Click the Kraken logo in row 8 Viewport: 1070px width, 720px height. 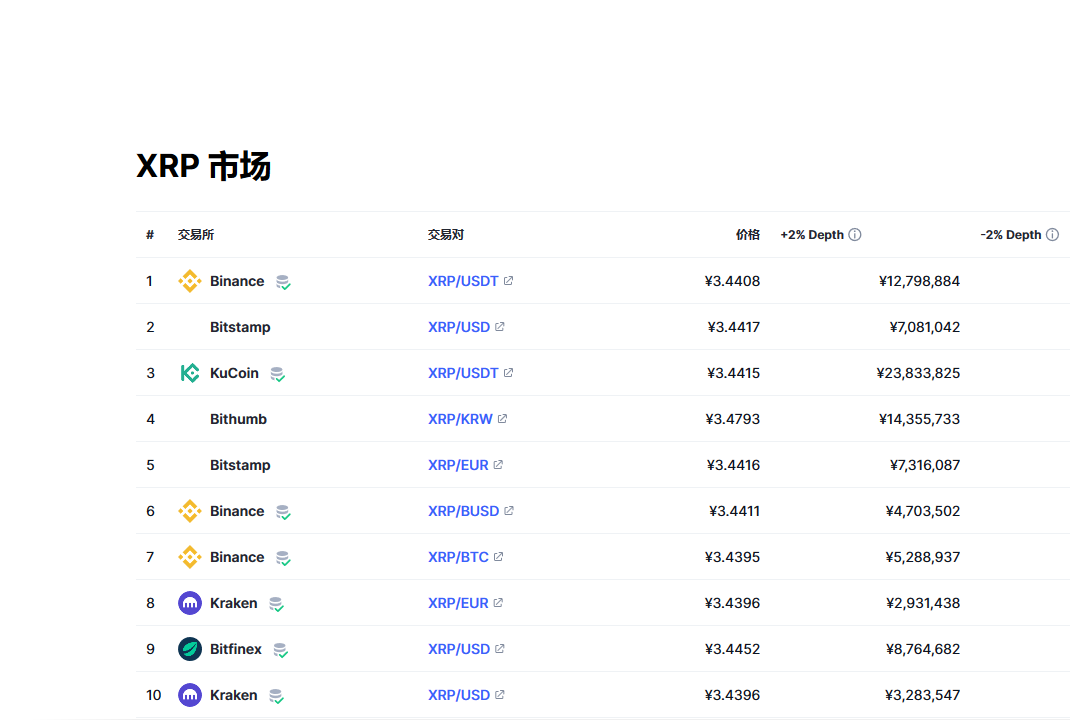point(189,603)
